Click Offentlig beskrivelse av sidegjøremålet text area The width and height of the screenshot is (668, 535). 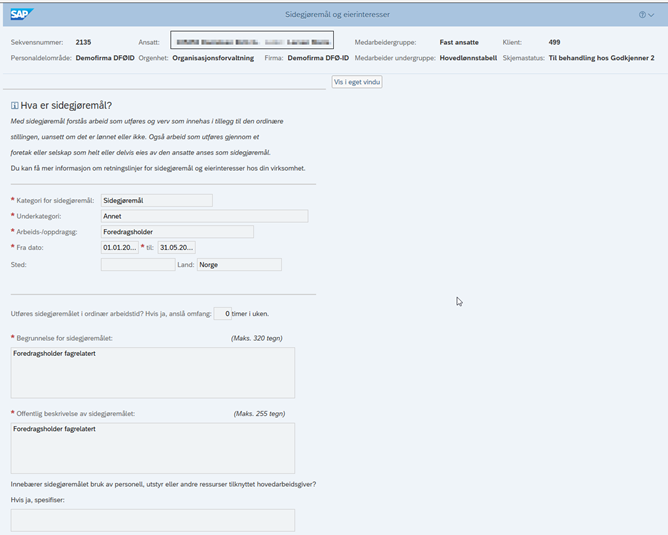click(153, 448)
